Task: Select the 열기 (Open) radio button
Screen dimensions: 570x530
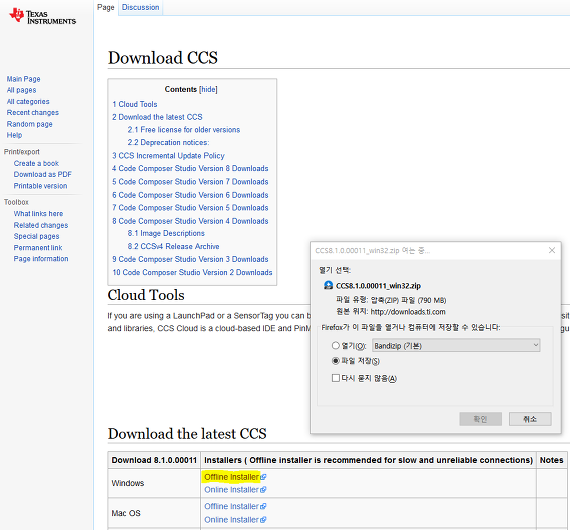Action: tap(336, 345)
